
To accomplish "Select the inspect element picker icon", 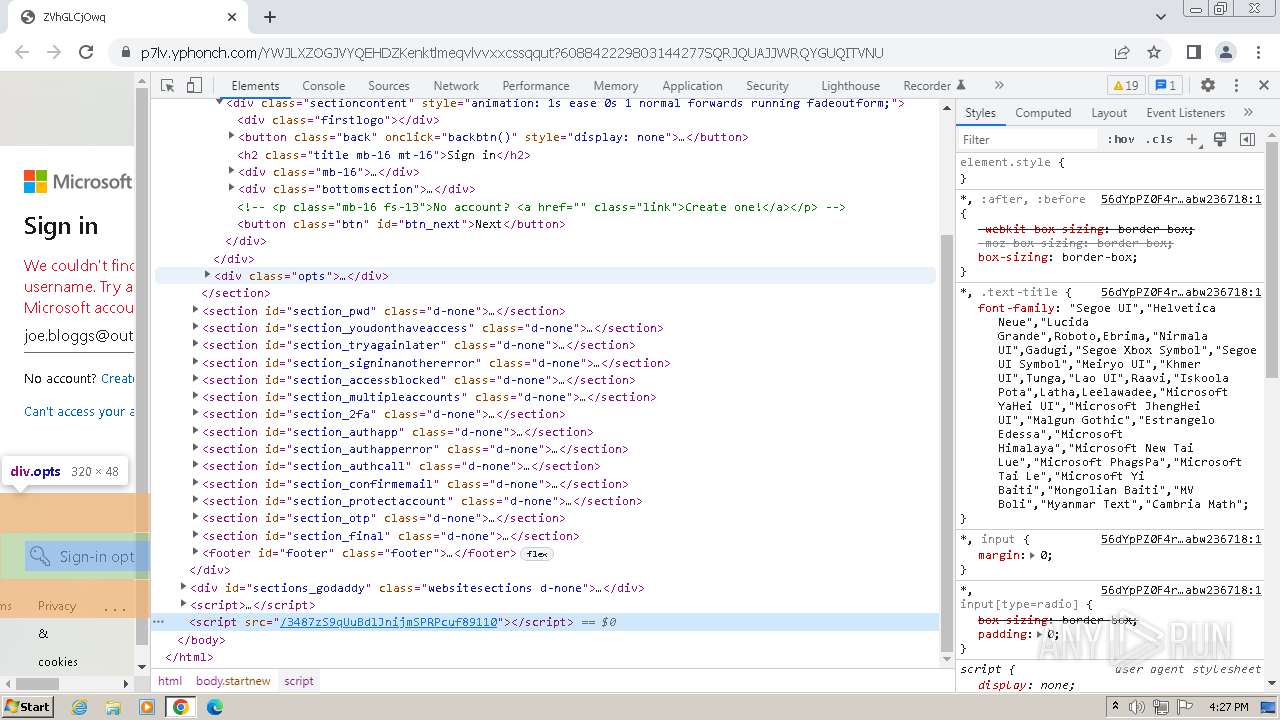I will coord(168,86).
